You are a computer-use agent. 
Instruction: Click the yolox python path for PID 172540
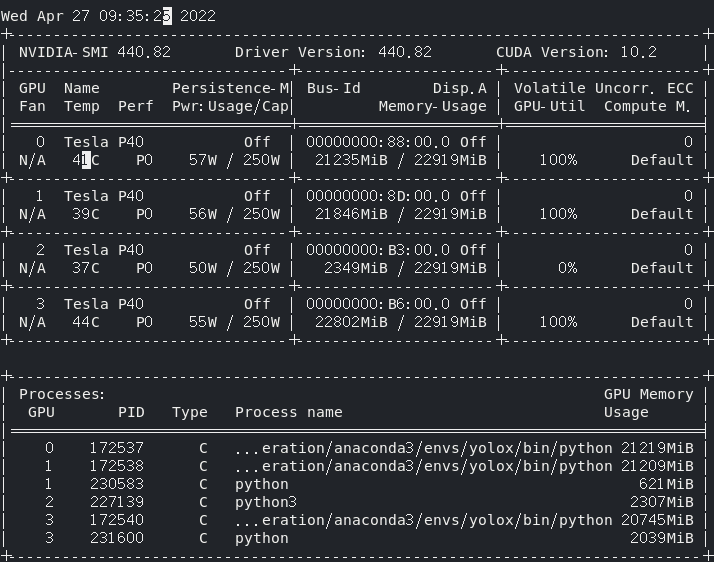(423, 521)
